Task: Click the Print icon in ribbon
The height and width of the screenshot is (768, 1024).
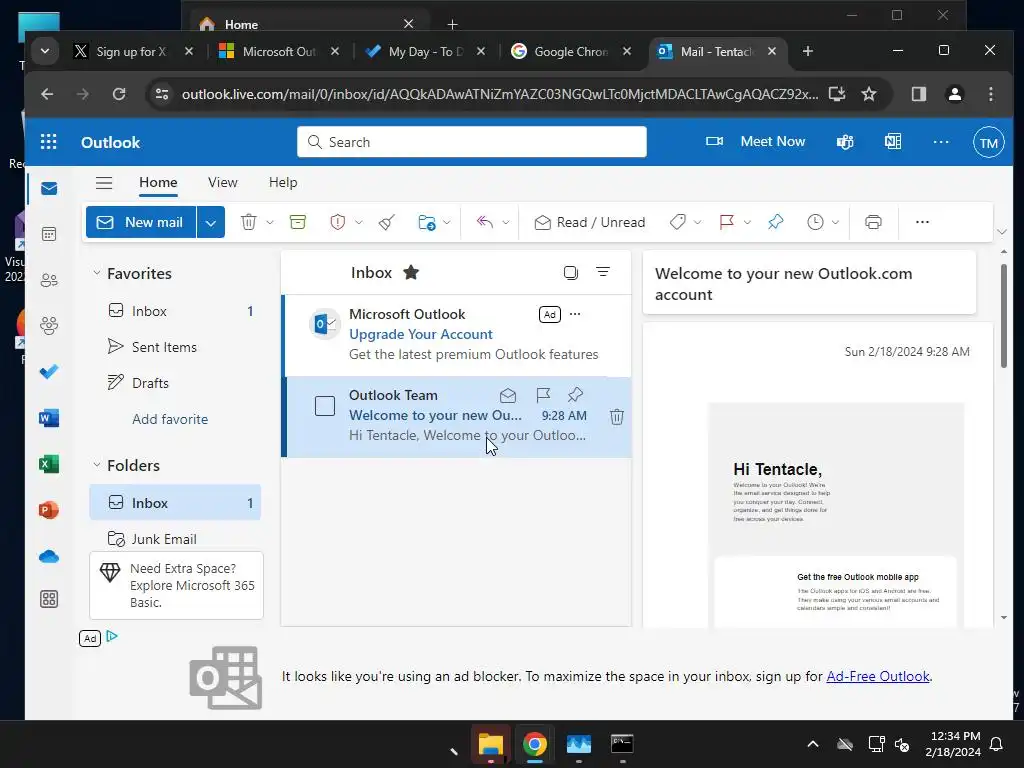Action: 873,222
